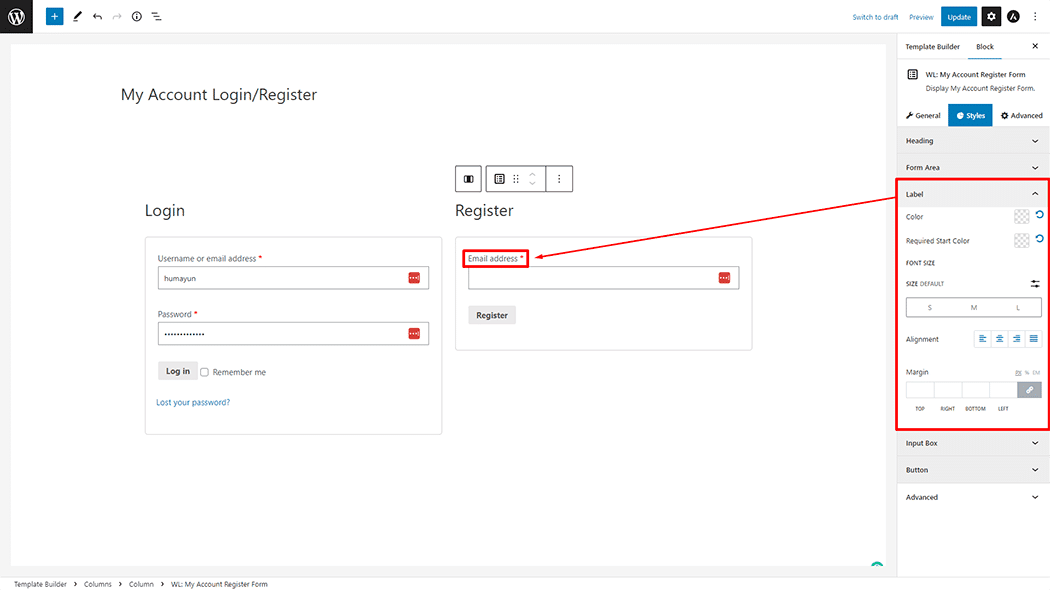The image size is (1050, 590).
Task: Open the font size settings sliders icon
Action: point(1035,283)
